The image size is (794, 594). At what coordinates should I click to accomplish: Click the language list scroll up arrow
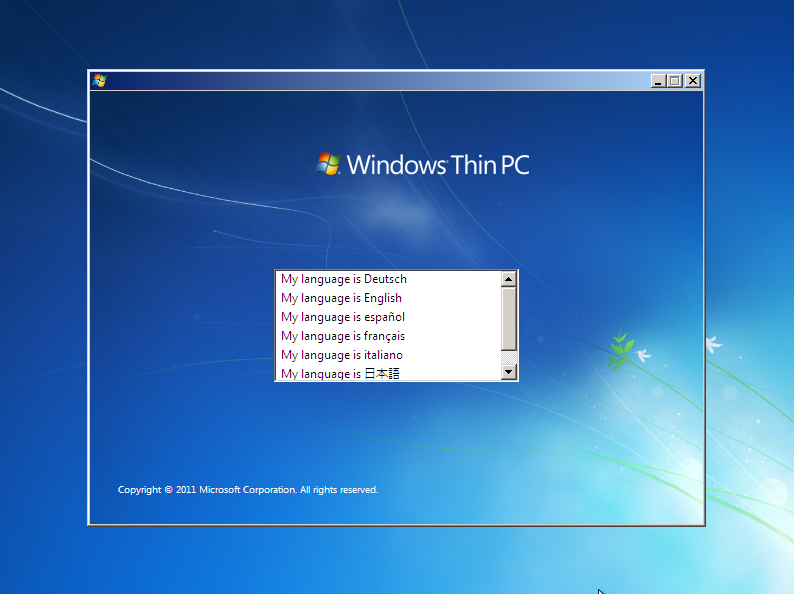508,279
